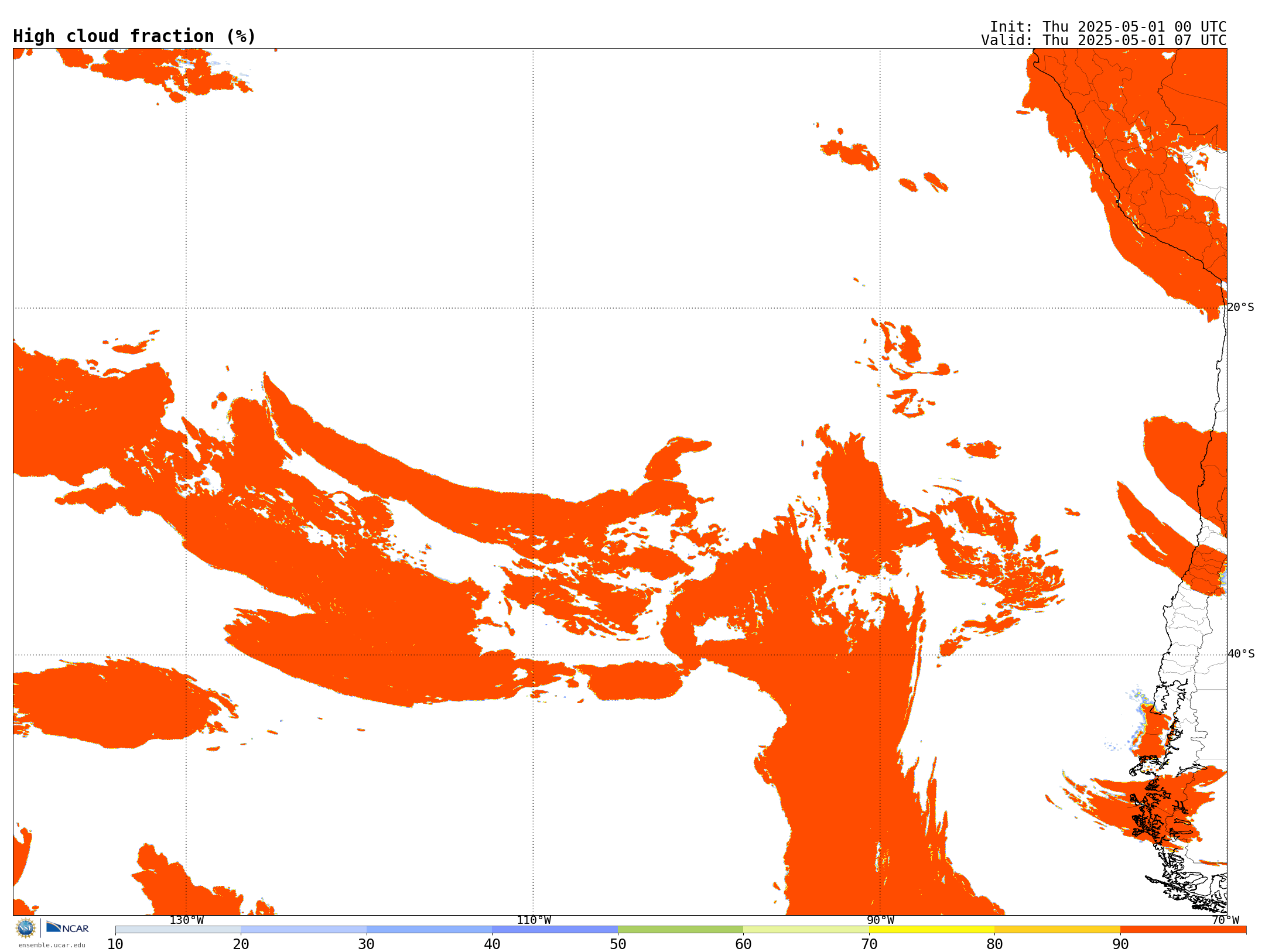
Task: Click the 'Init: Thu 2025-05-01 00 UTC' text
Action: point(1108,27)
